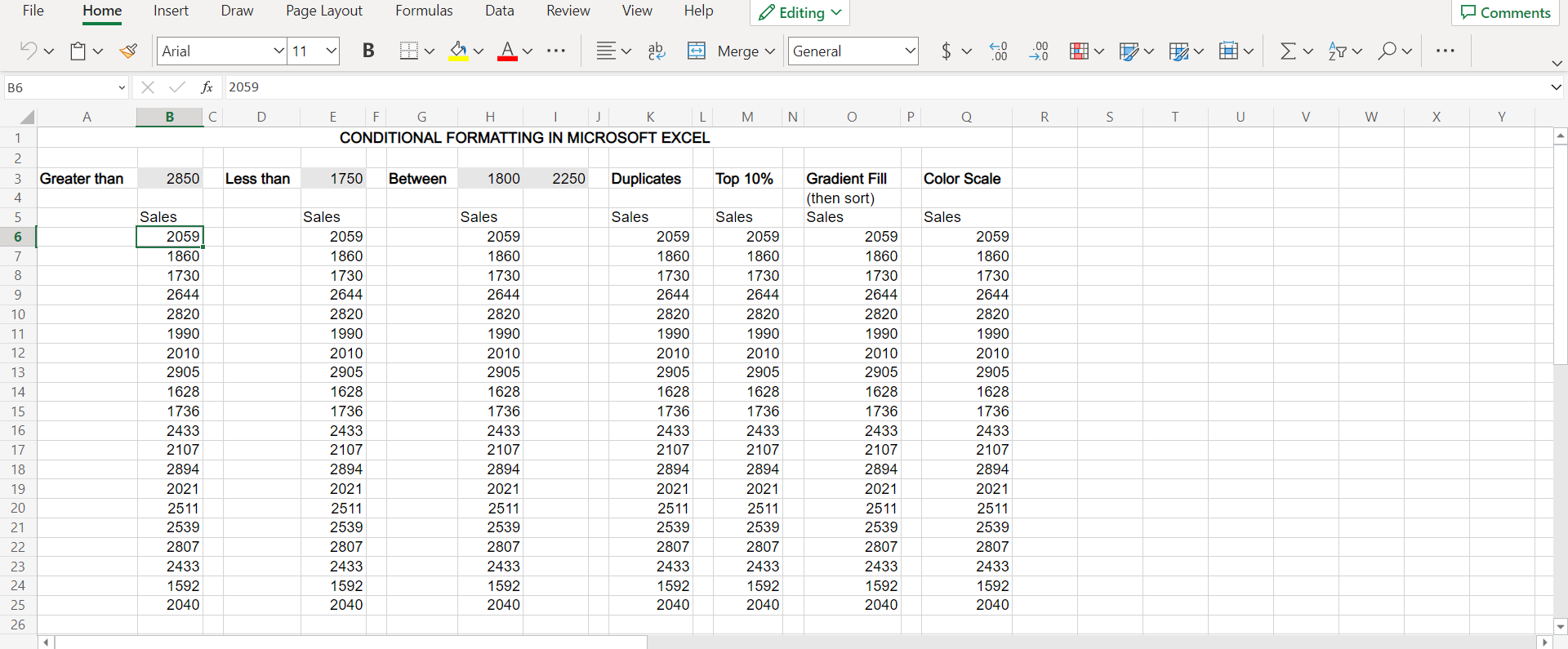Open the Sort and Filter menu

point(1345,51)
